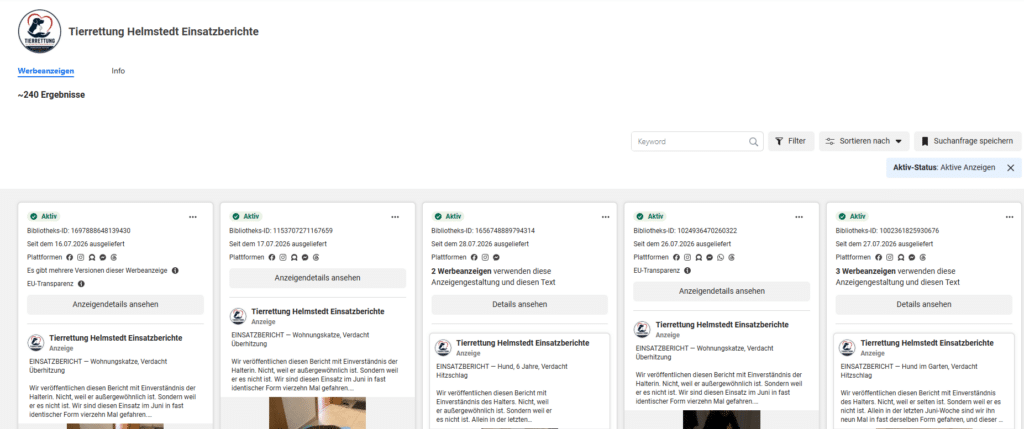
Task: Click 'Details ansehen' on ad 1656748889794314
Action: 520,304
